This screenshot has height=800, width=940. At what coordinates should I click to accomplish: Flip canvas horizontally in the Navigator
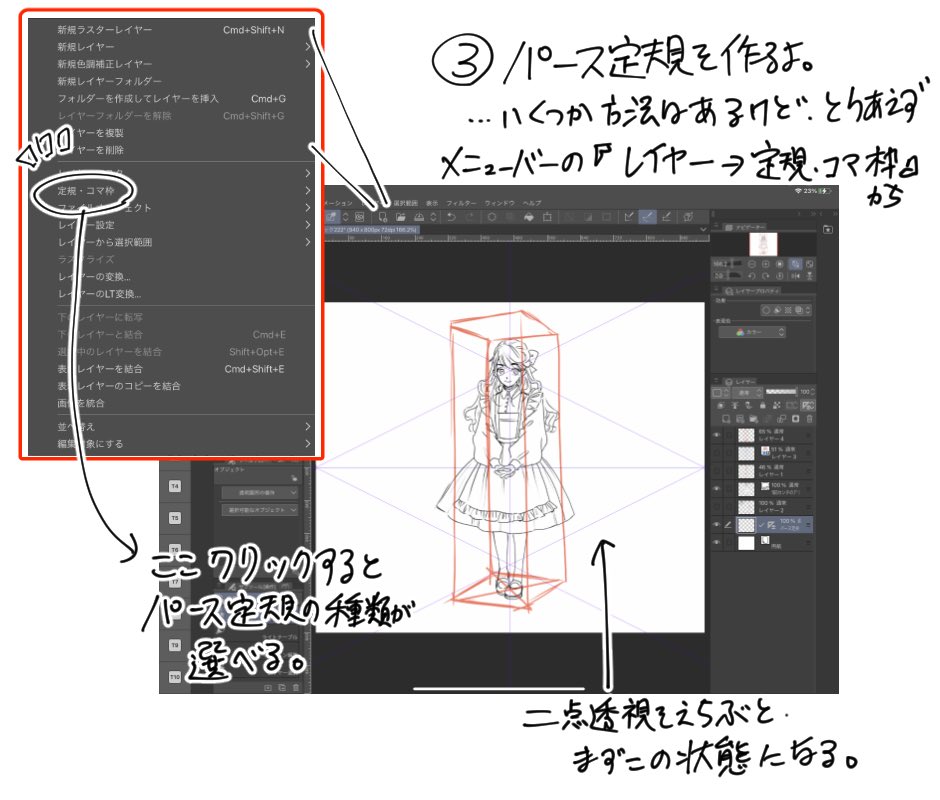pos(796,276)
